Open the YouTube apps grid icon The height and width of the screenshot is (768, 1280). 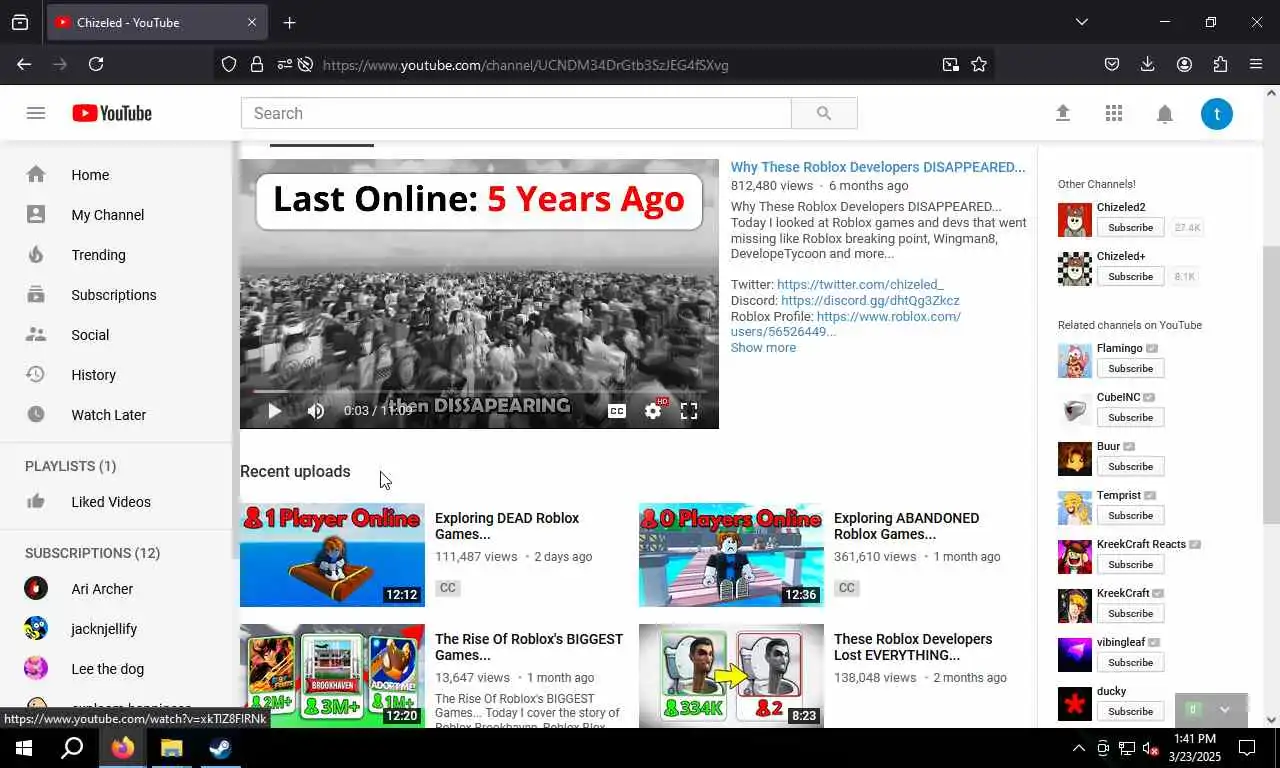pos(1114,113)
